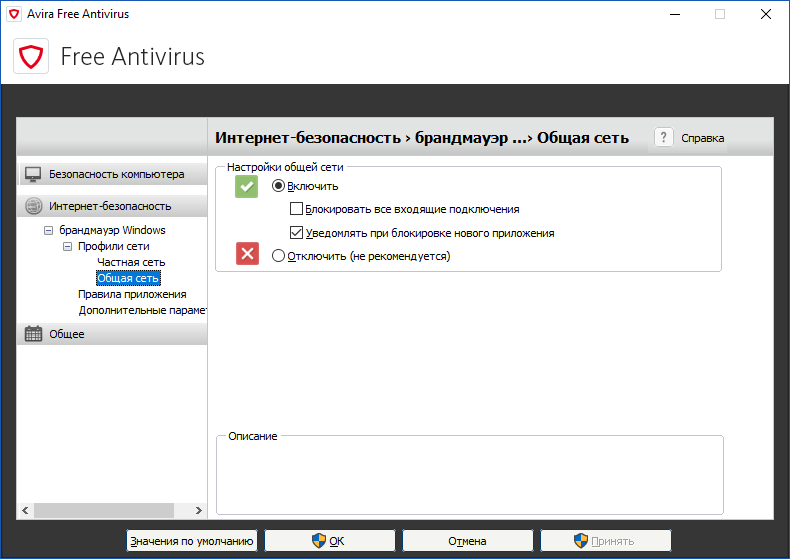
Task: Open the Интернет-безопасность section
Action: [x=112, y=206]
